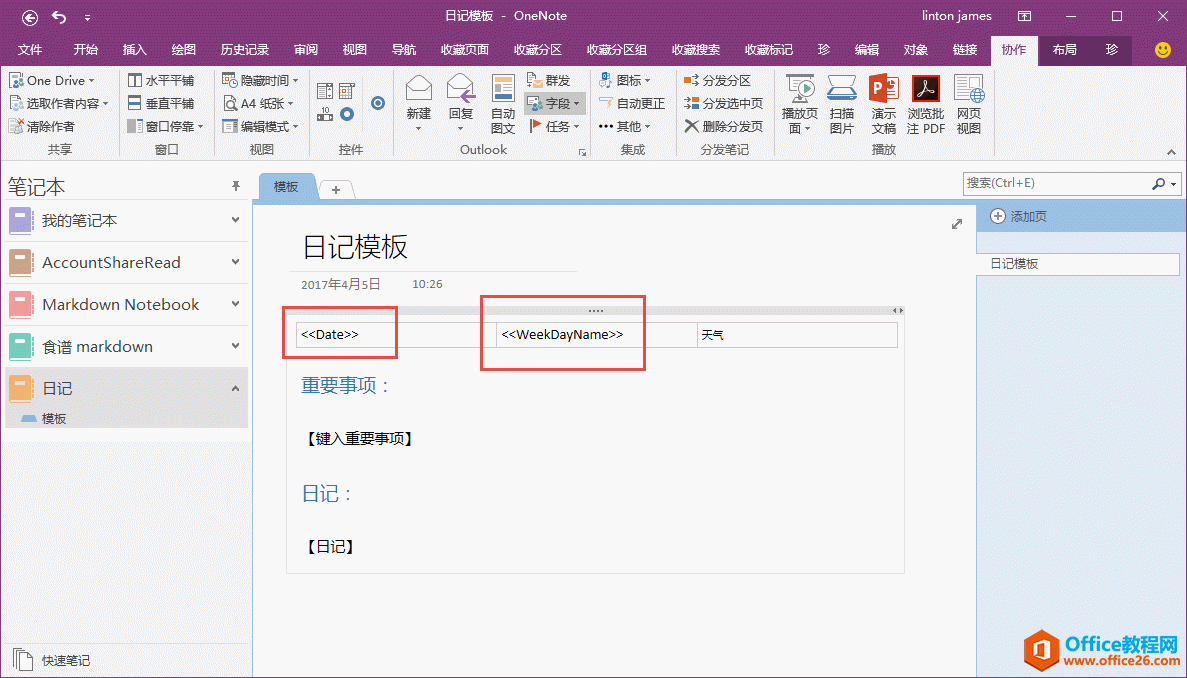Screen dimensions: 1187x678
Task: Open the 收藏页面 ribbon tab
Action: 465,50
